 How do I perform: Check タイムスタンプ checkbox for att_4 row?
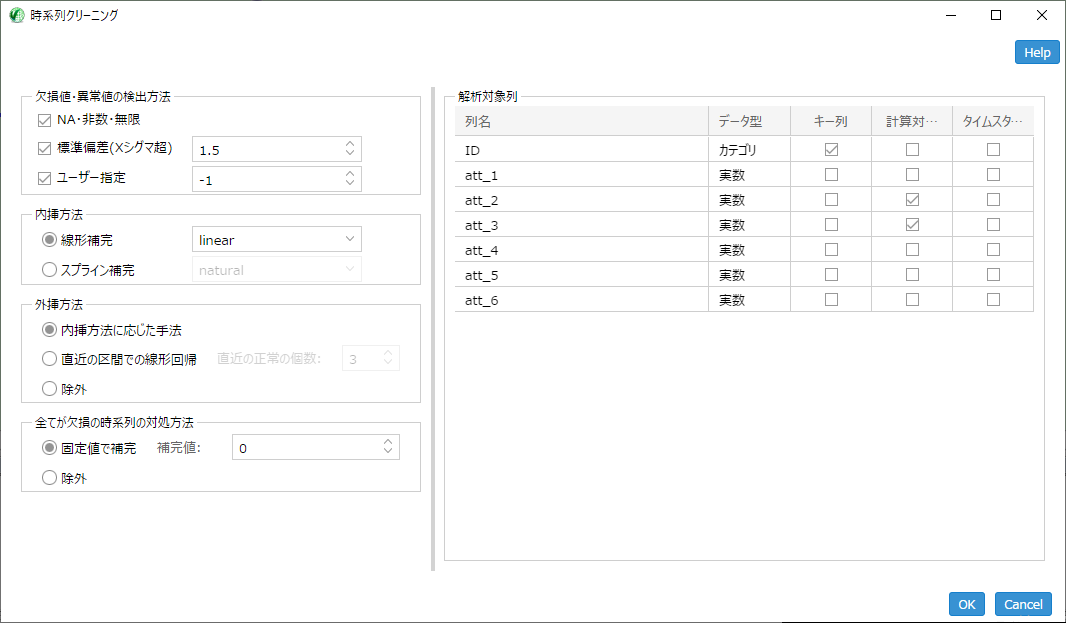(x=993, y=250)
